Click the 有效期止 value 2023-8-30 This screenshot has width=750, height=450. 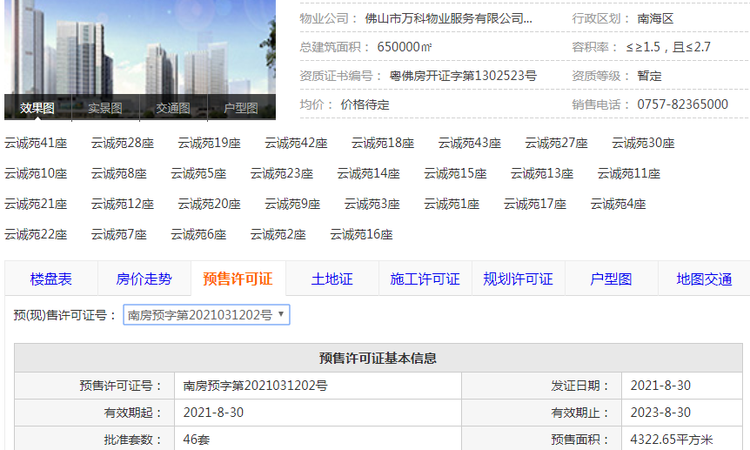coord(661,412)
